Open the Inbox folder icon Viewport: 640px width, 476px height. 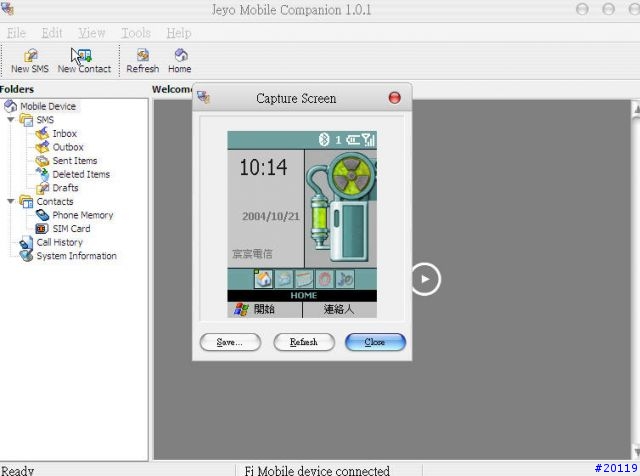click(x=42, y=133)
